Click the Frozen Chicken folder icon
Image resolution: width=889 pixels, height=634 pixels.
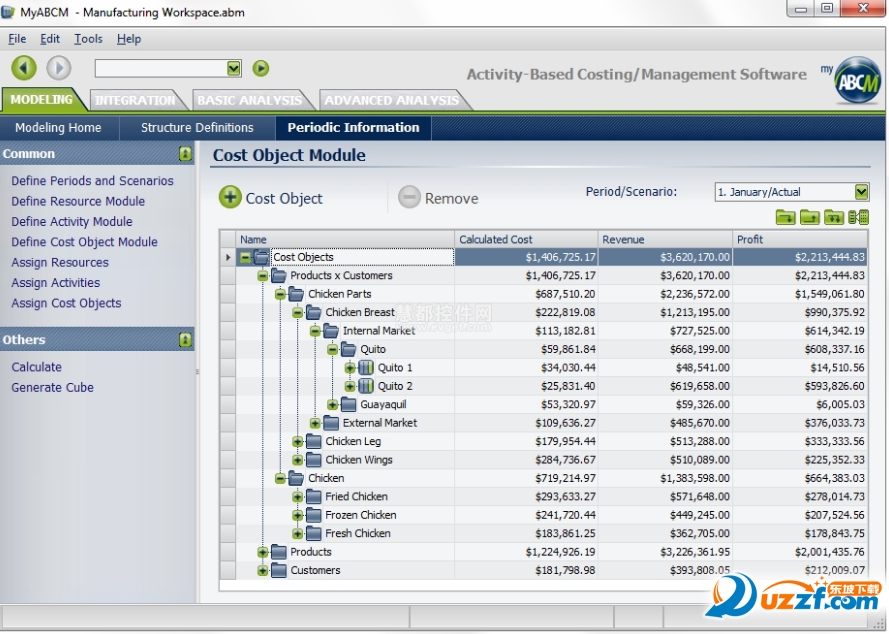314,515
